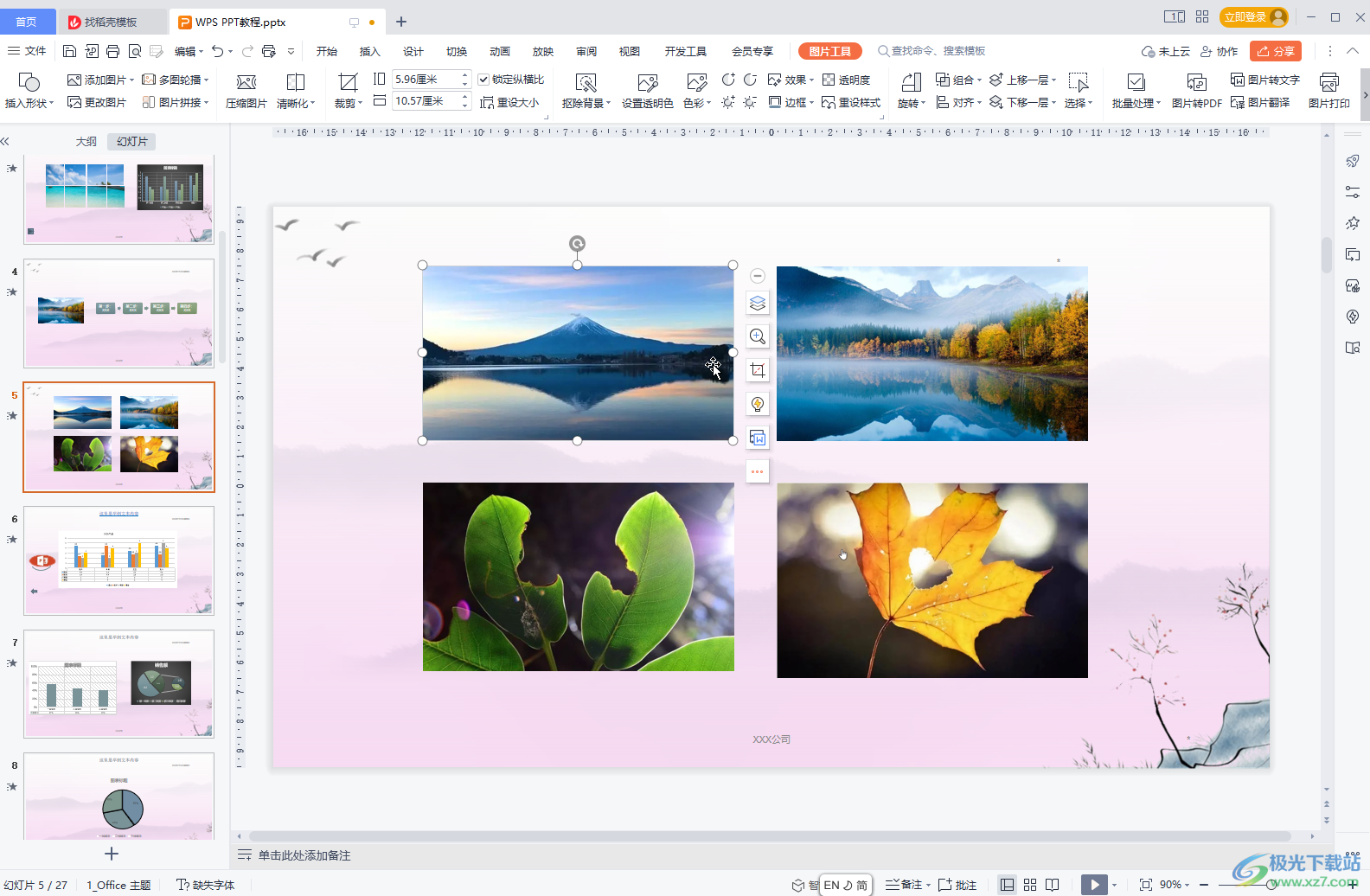Click the fit-to-window zoom icon

coord(1146,885)
